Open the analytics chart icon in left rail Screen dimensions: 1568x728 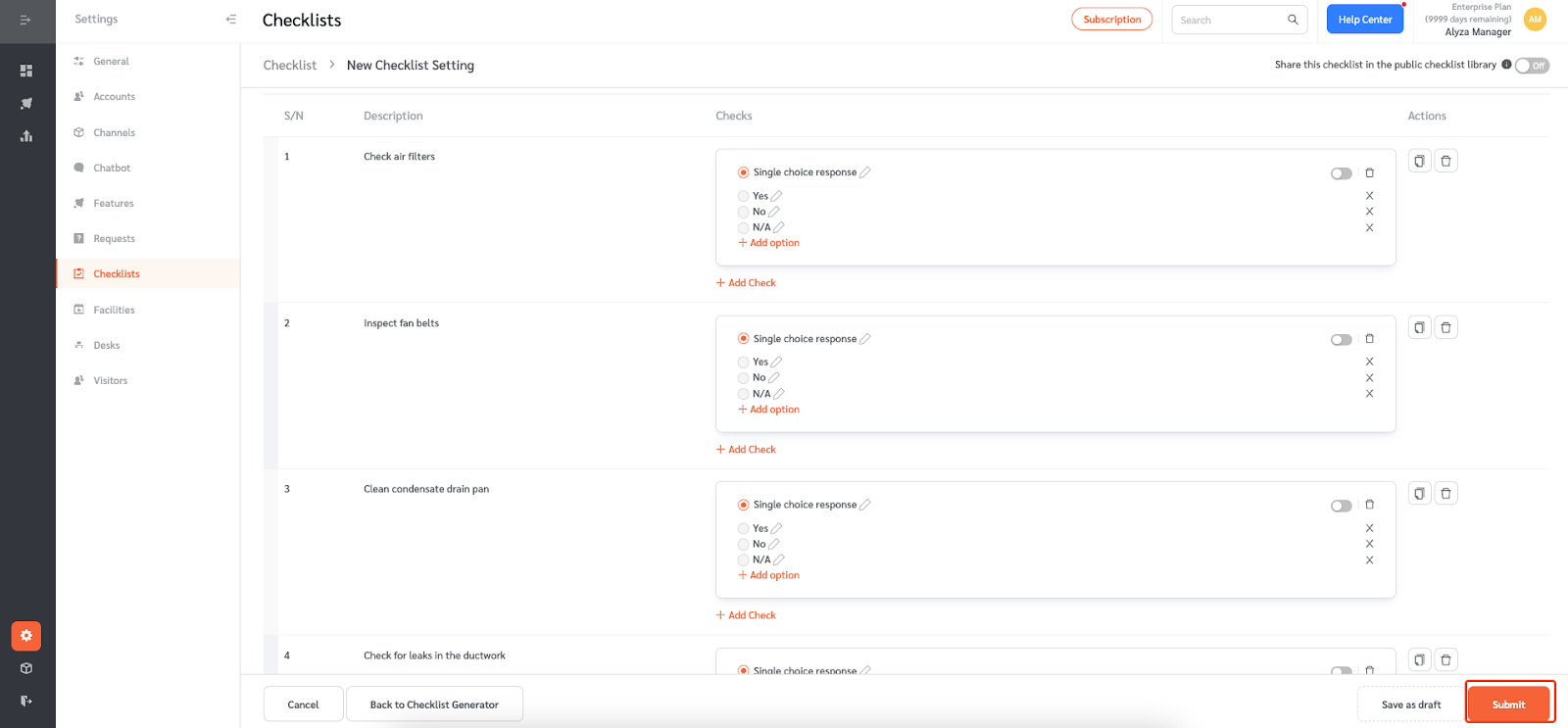26,136
